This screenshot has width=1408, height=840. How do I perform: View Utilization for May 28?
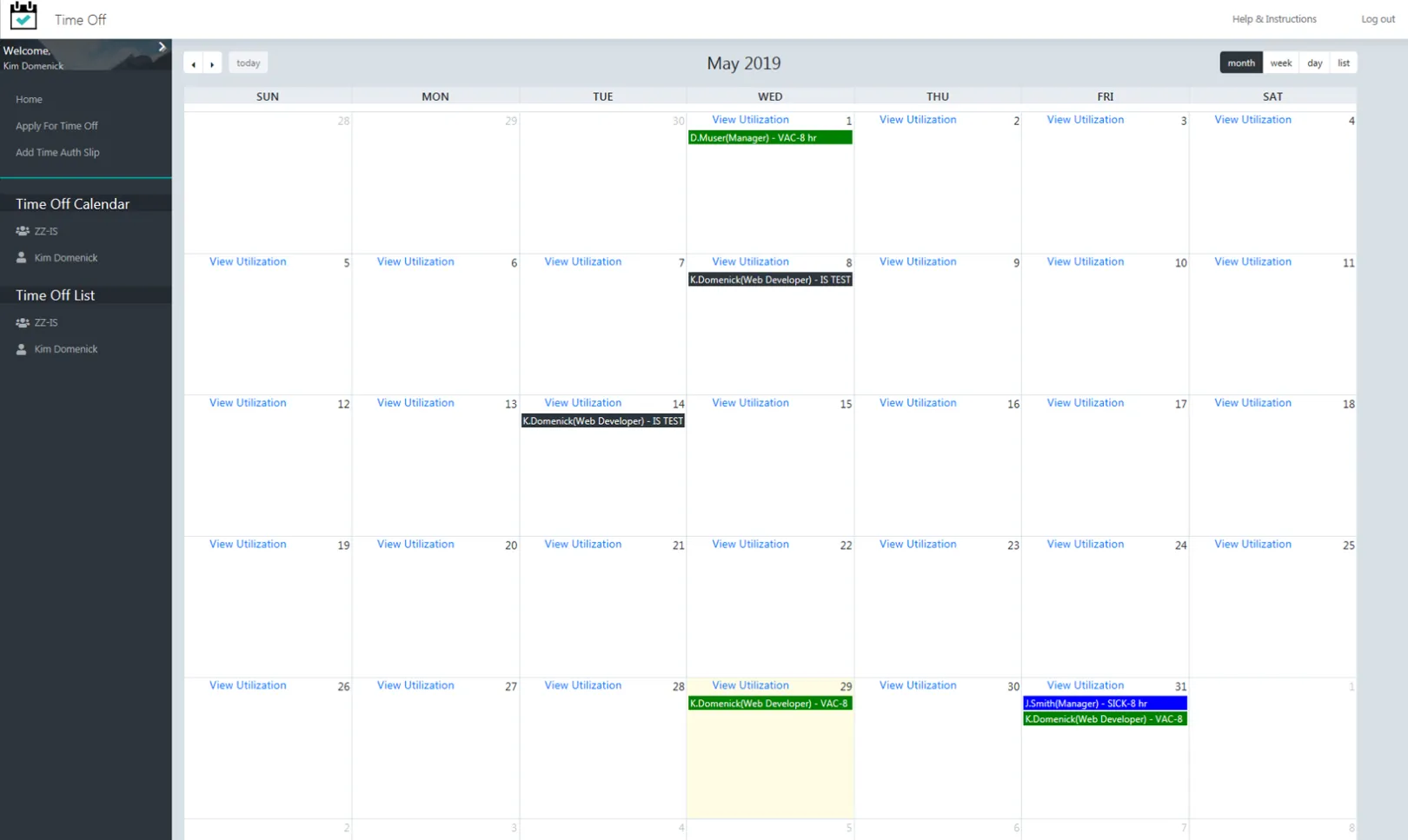pos(583,685)
